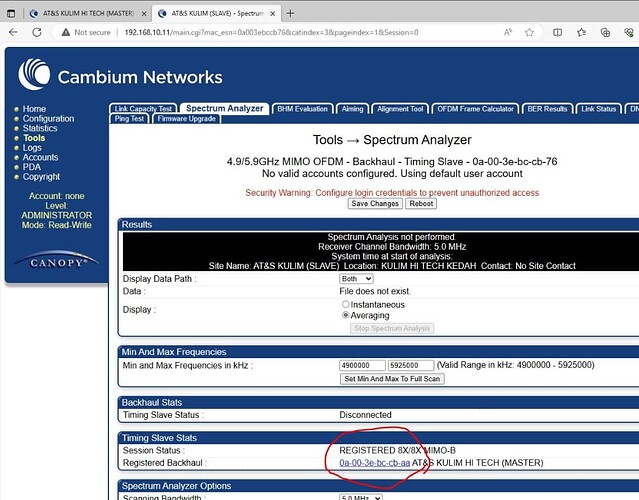Click Stop Spectrum Analysis button
Viewport: 639px width, 500px height.
[x=392, y=328]
